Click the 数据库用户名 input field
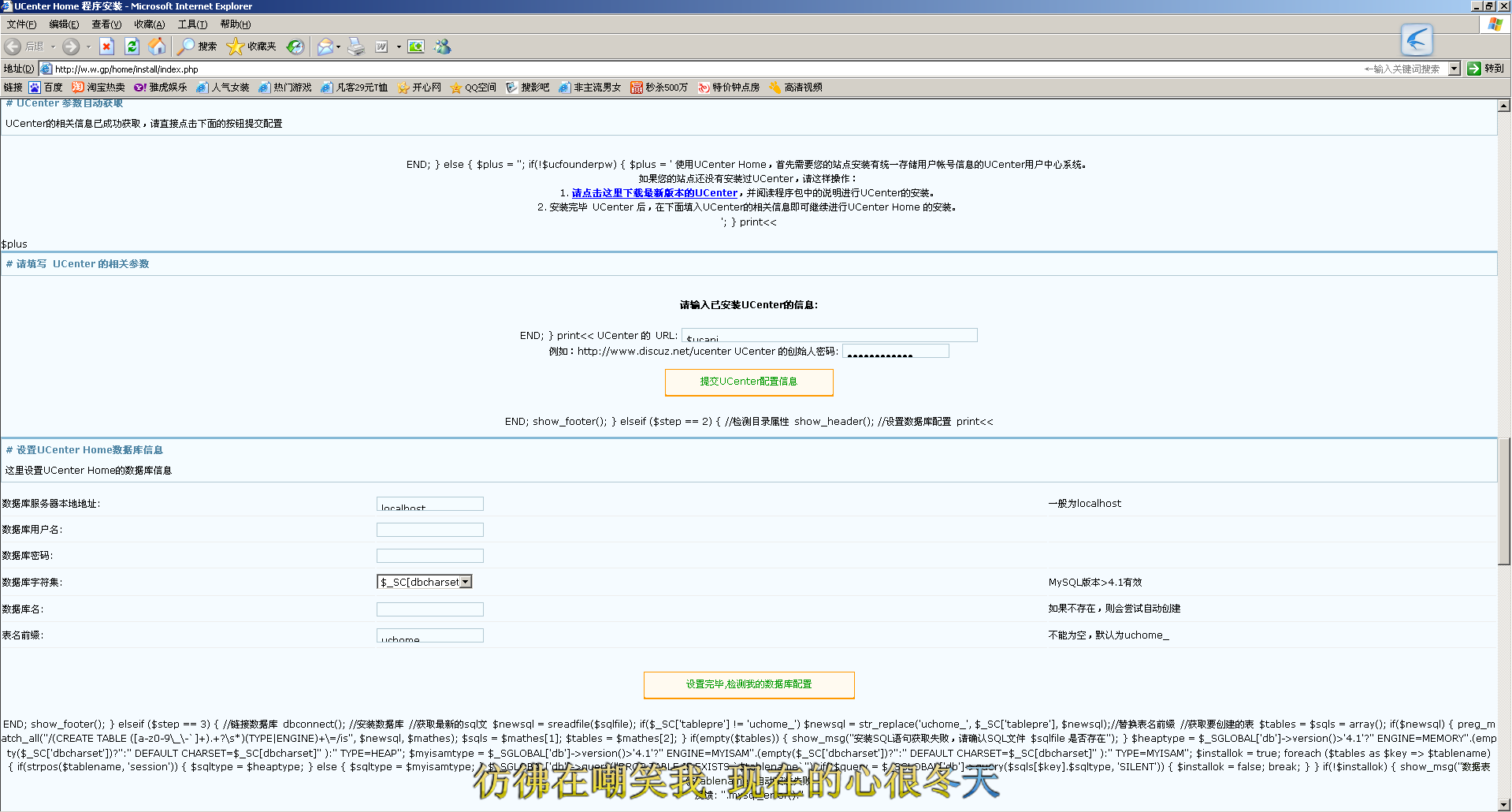1512x812 pixels. click(x=430, y=530)
